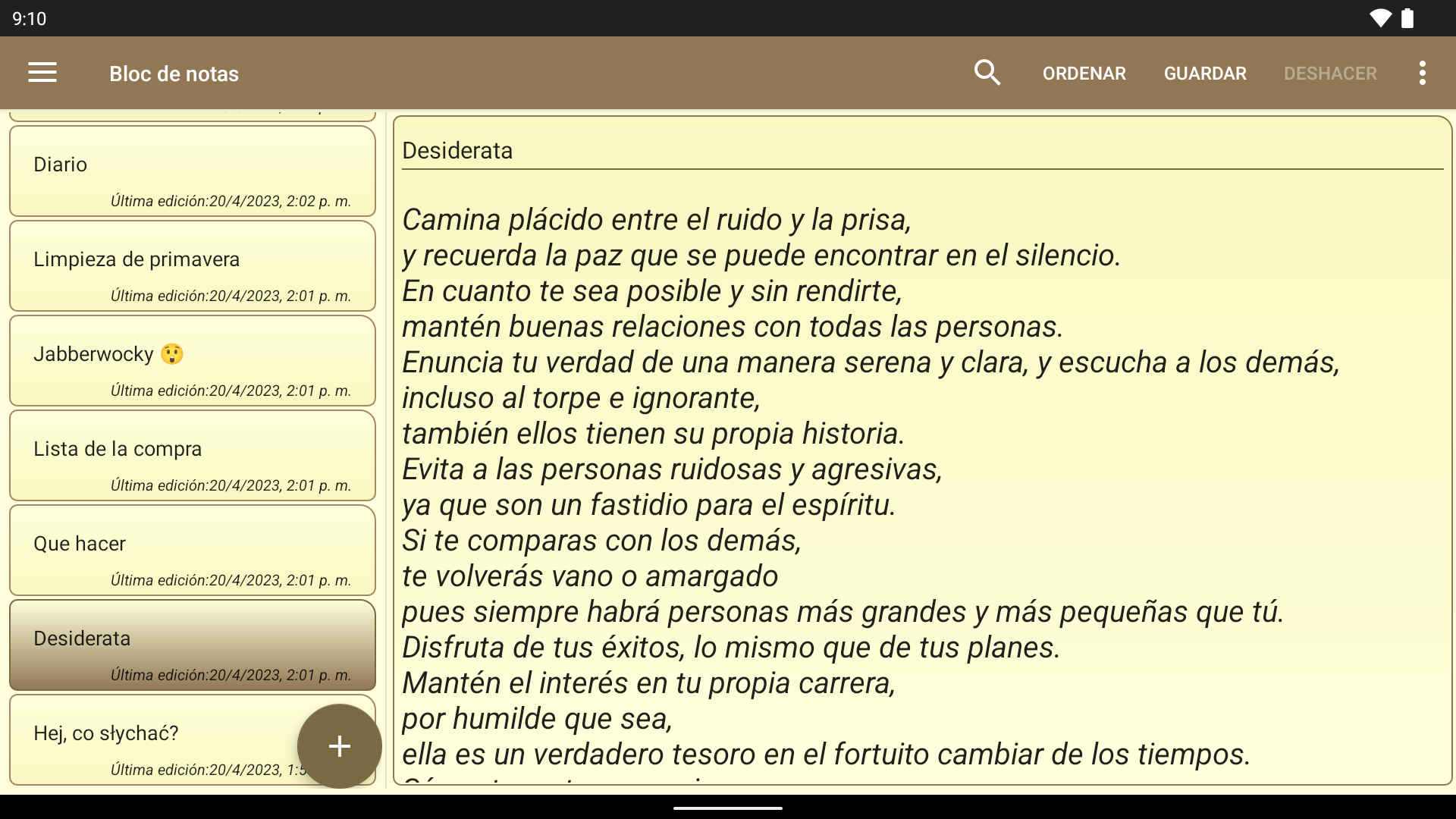
Task: Select the Desiderata note in list
Action: (192, 645)
